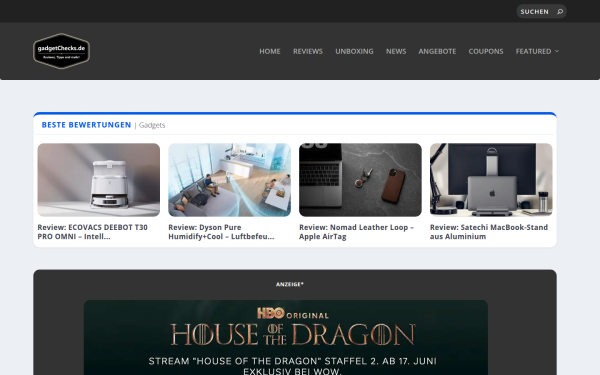This screenshot has height=375, width=600.
Task: Select the NEWS menu item
Action: [x=396, y=51]
